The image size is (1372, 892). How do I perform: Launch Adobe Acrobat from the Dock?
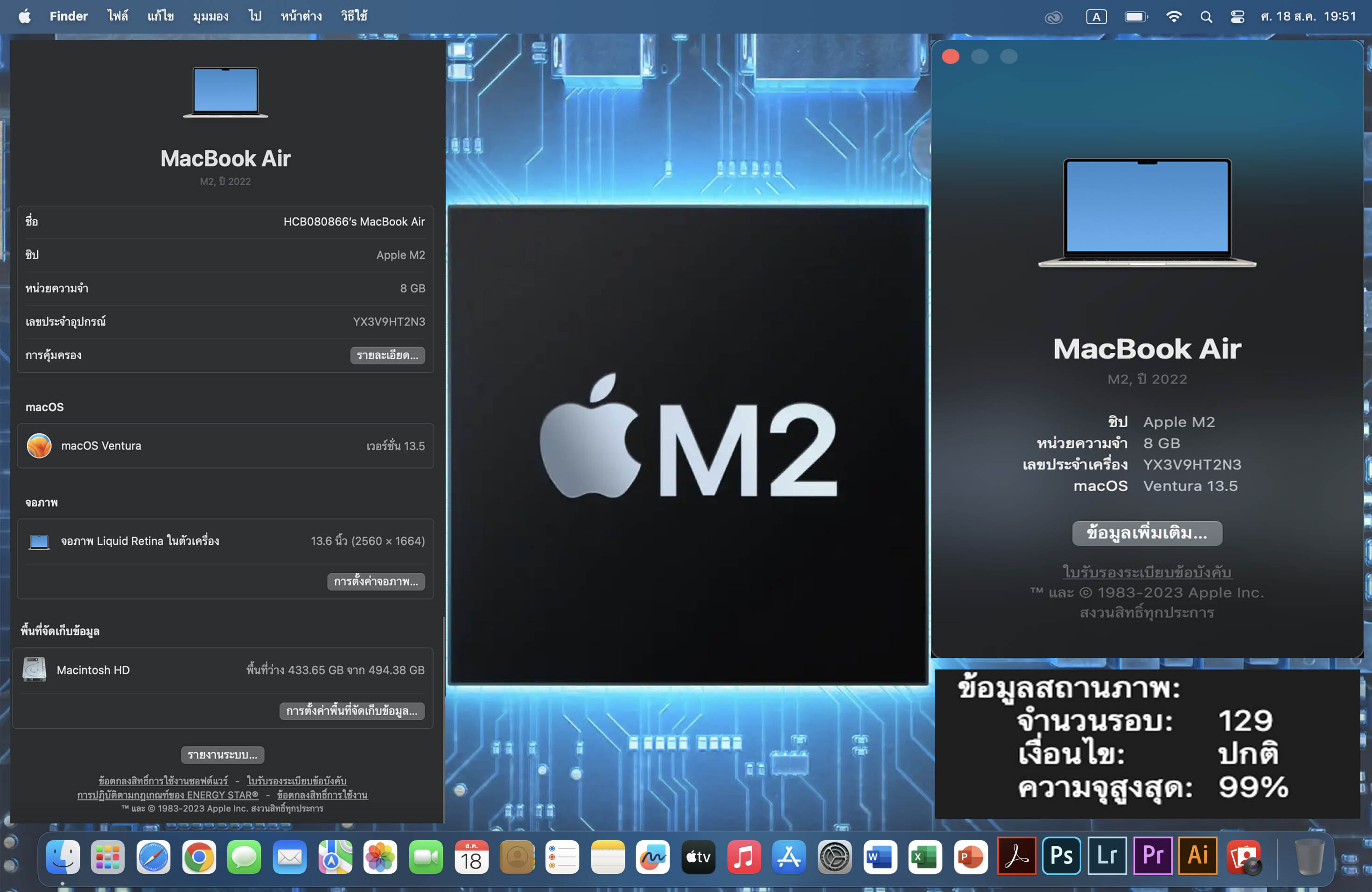[1016, 856]
